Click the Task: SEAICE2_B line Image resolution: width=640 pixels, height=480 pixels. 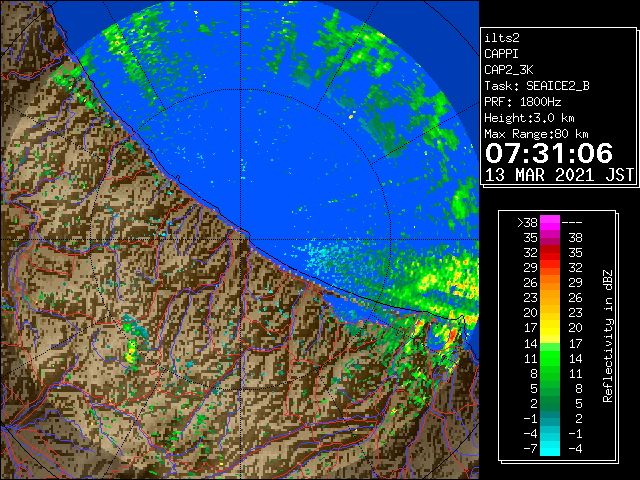pos(537,86)
